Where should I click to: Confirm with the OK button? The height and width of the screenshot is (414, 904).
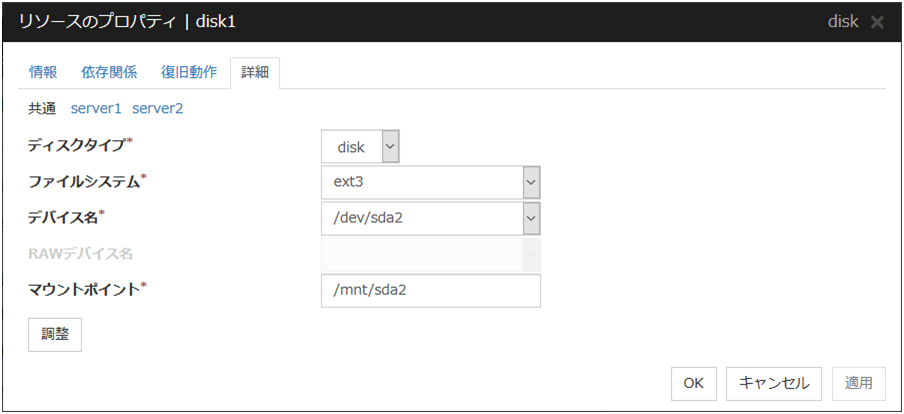point(693,382)
